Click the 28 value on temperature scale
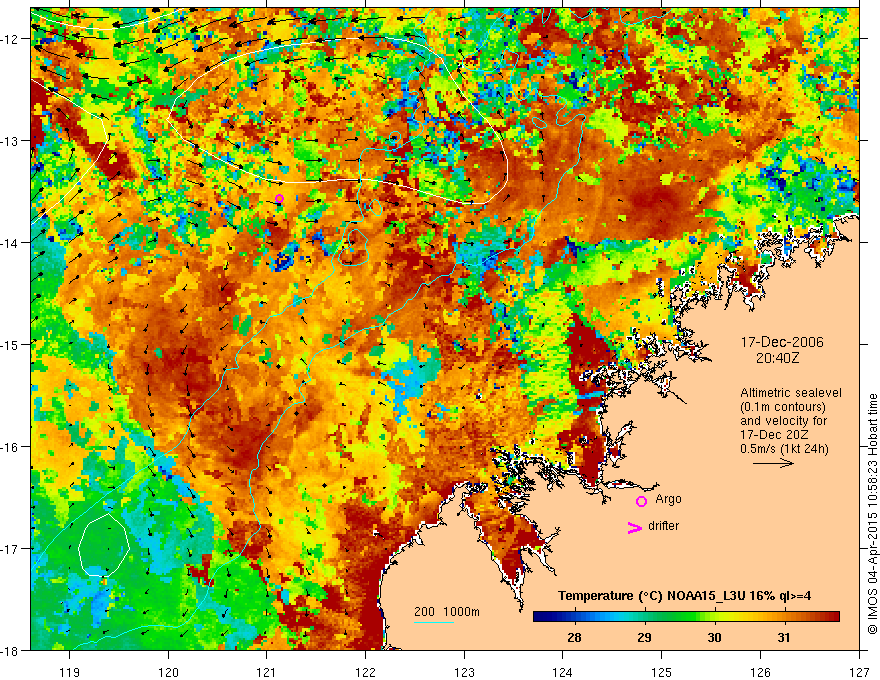Screen dimensions: 880x680 (x=574, y=637)
